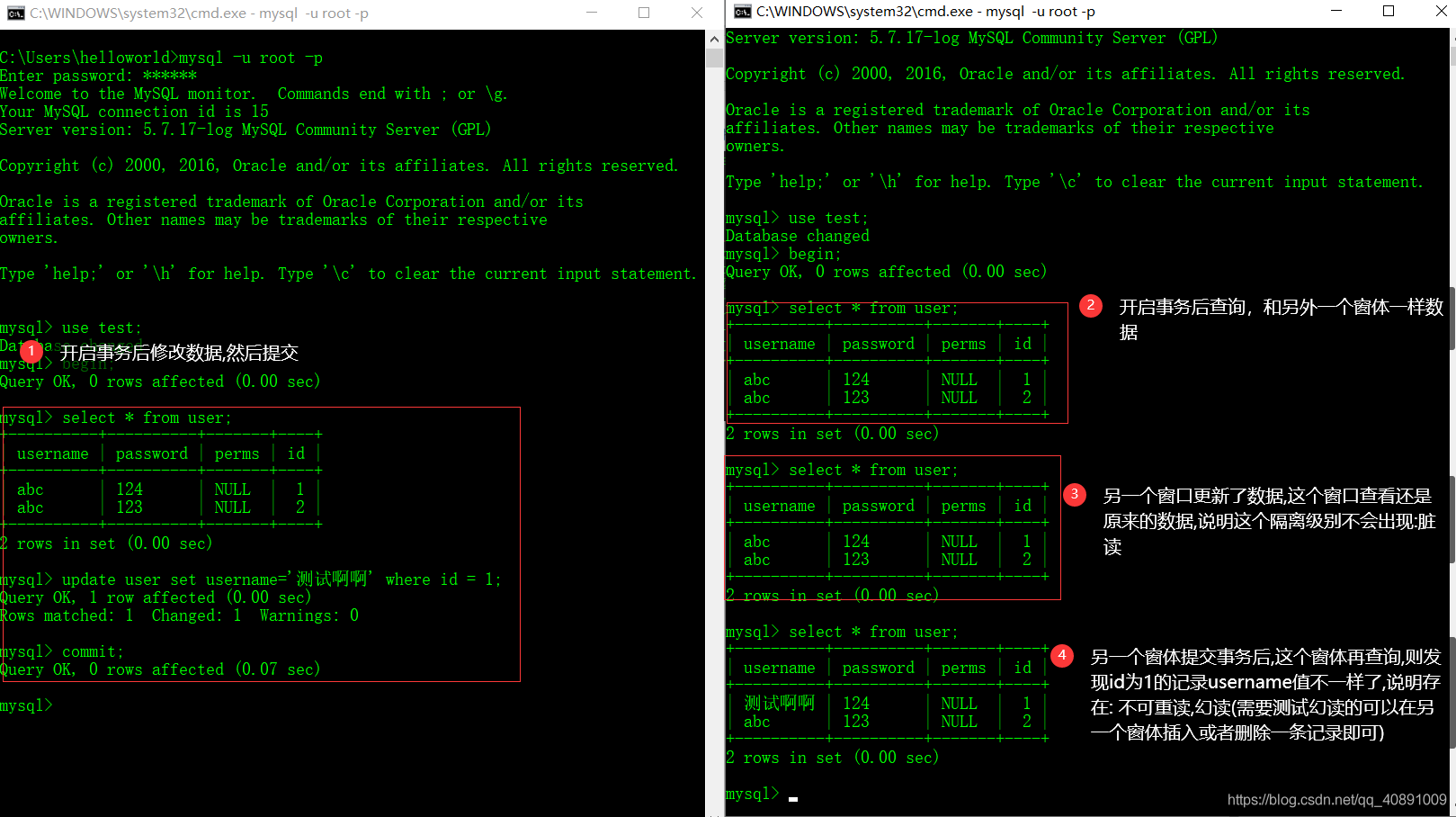Click 'affiliates. Other names' line in right window
This screenshot has width=1456, height=817.
1000,128
